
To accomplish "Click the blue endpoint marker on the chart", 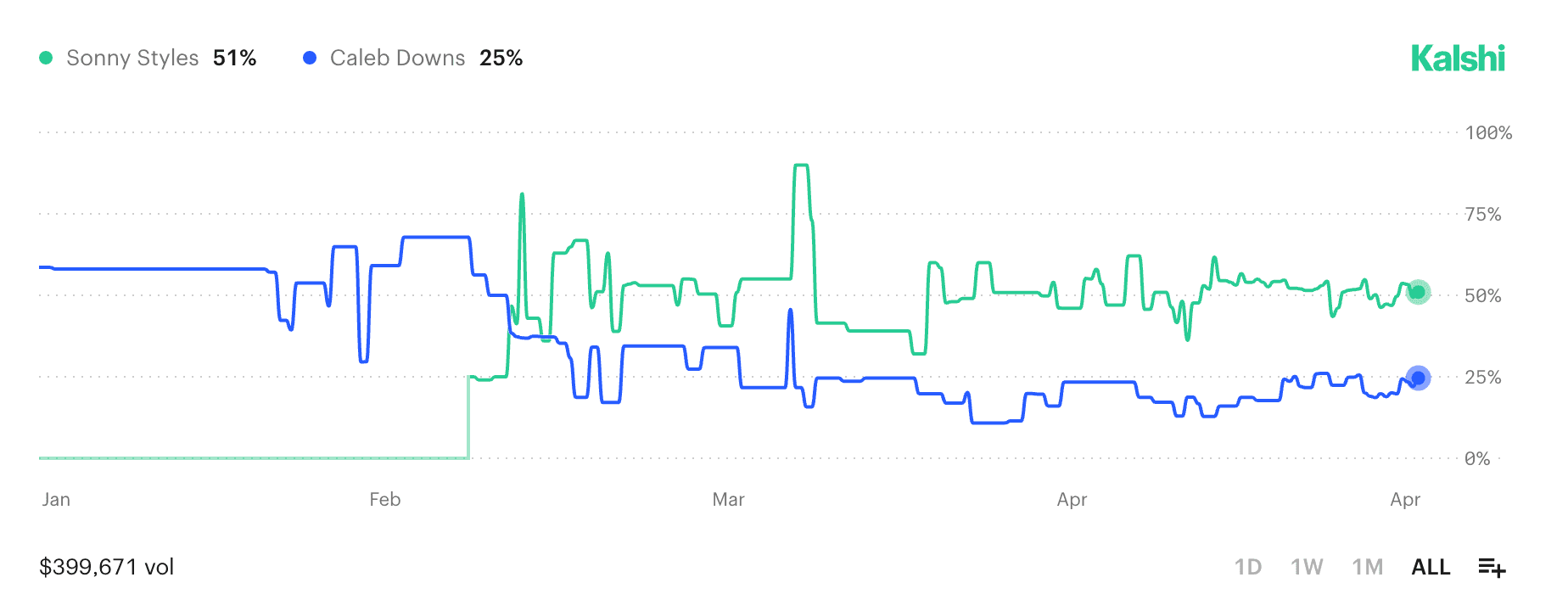I will point(1418,378).
